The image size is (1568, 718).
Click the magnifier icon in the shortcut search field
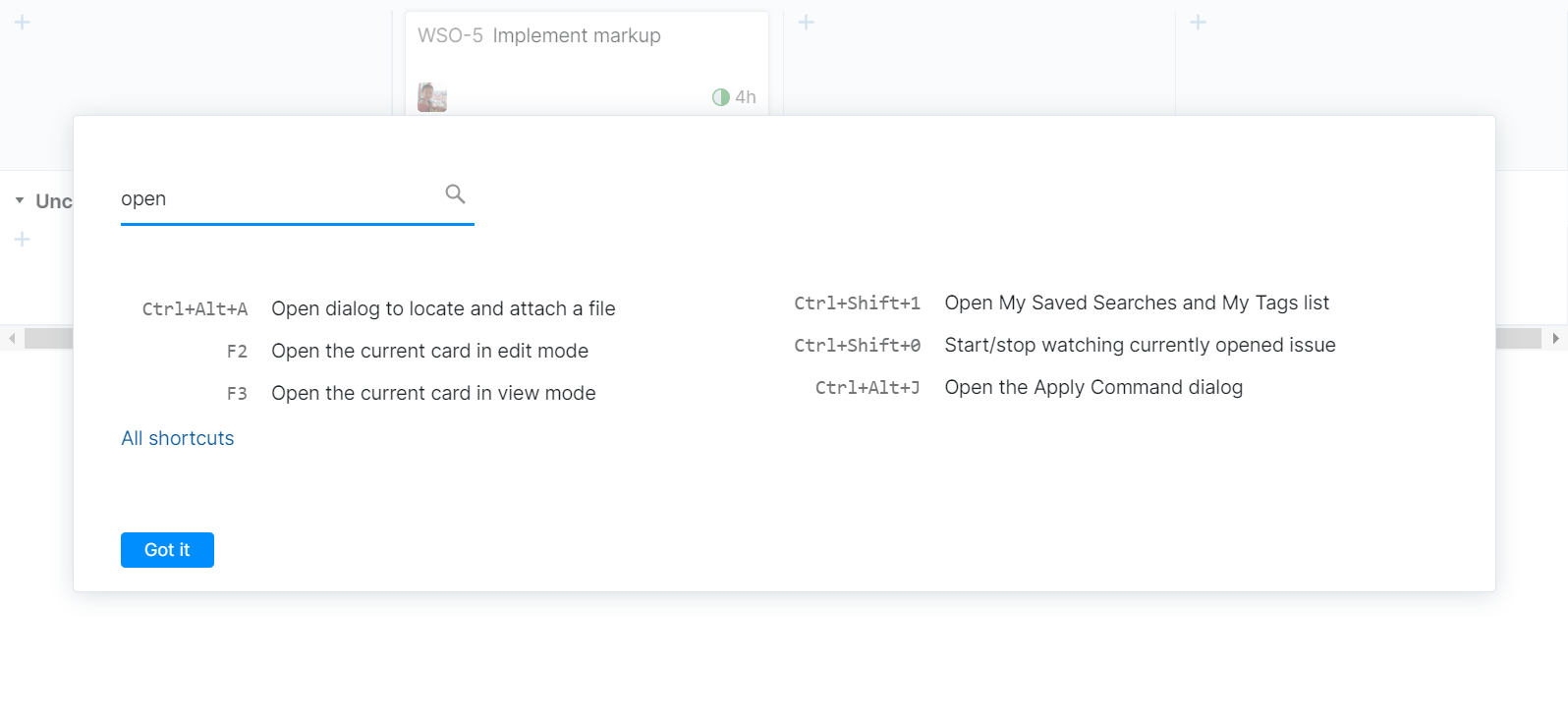(x=455, y=193)
